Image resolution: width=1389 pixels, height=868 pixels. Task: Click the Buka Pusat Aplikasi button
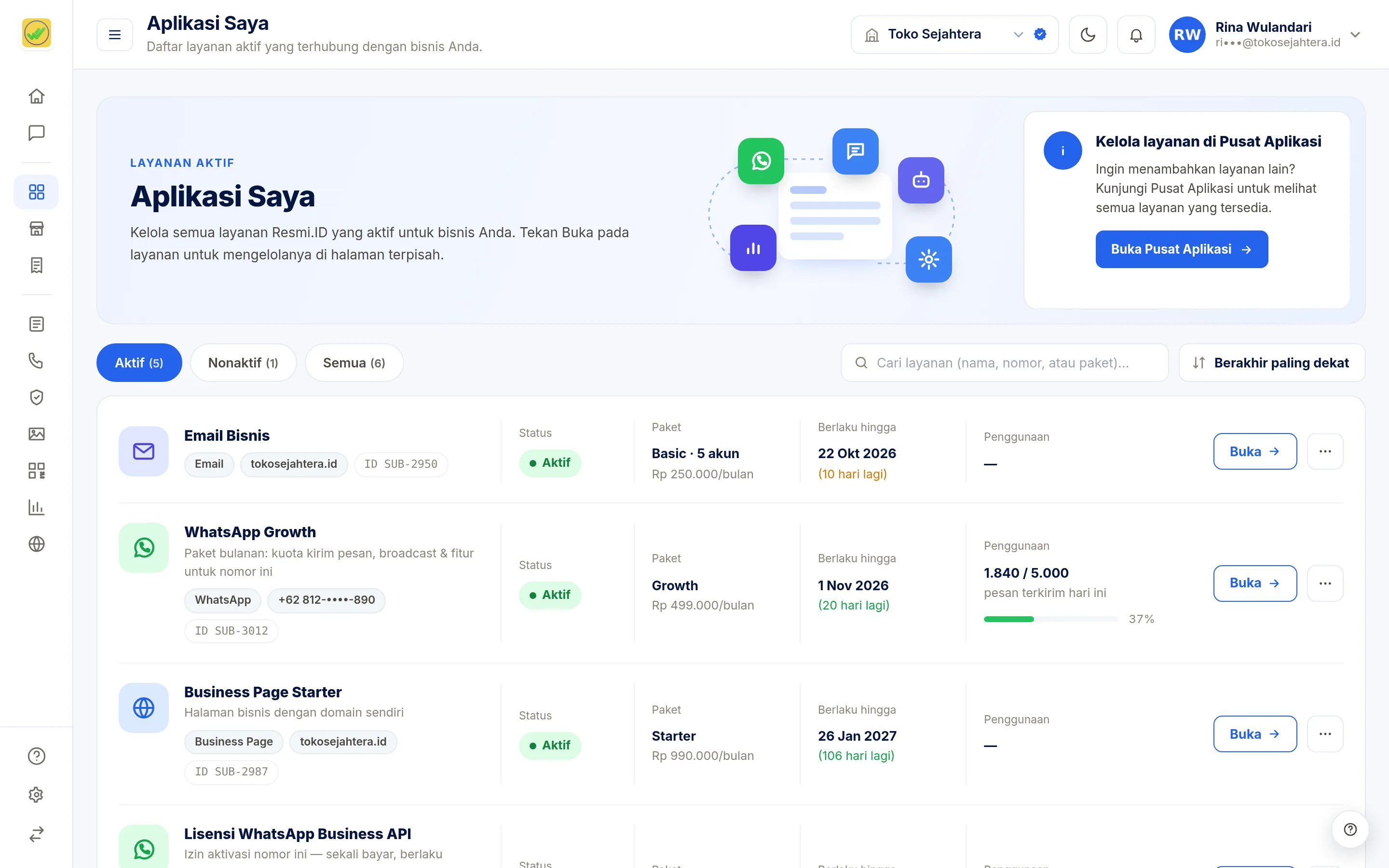1181,249
